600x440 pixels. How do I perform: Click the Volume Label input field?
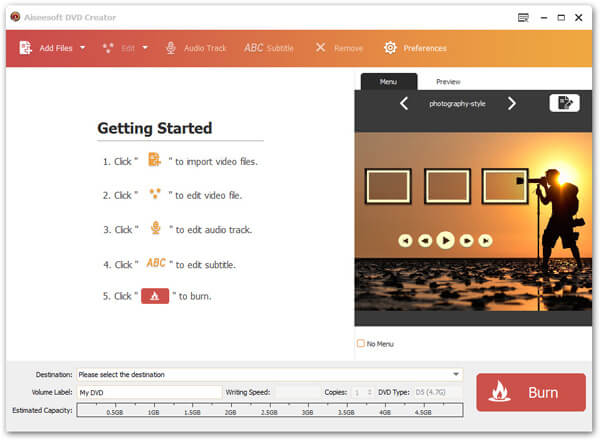149,392
